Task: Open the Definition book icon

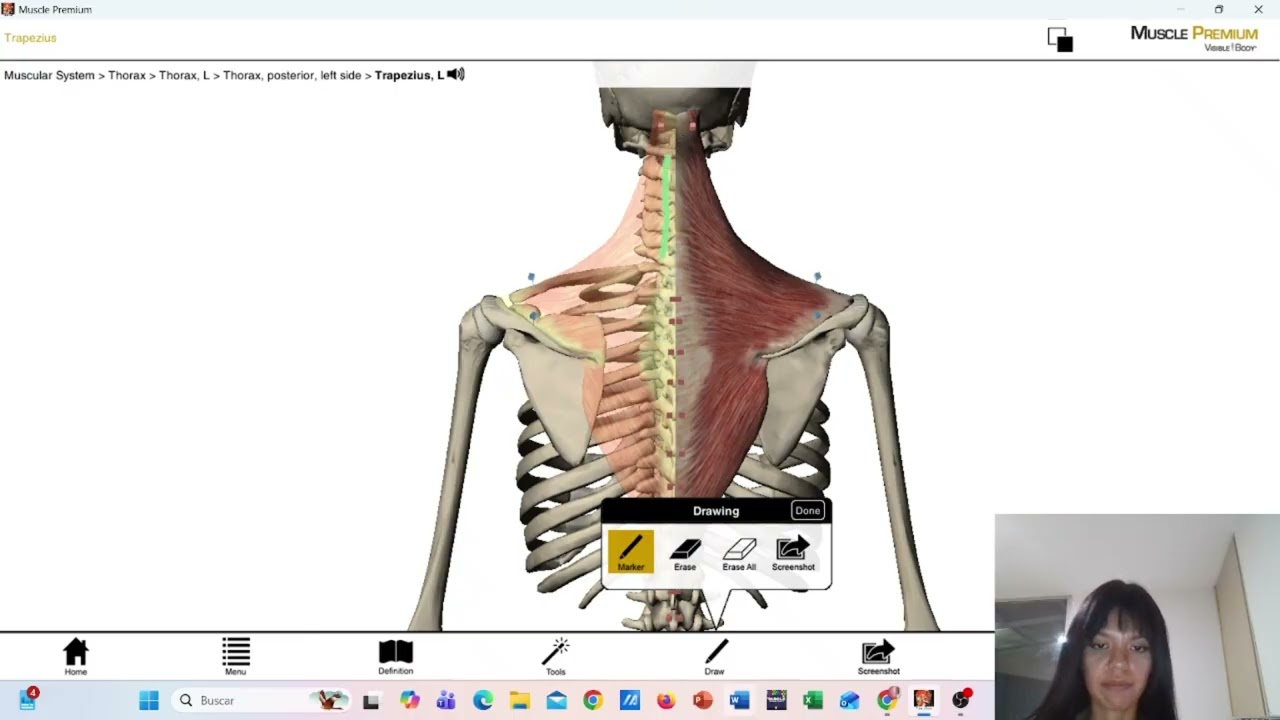Action: pyautogui.click(x=396, y=657)
